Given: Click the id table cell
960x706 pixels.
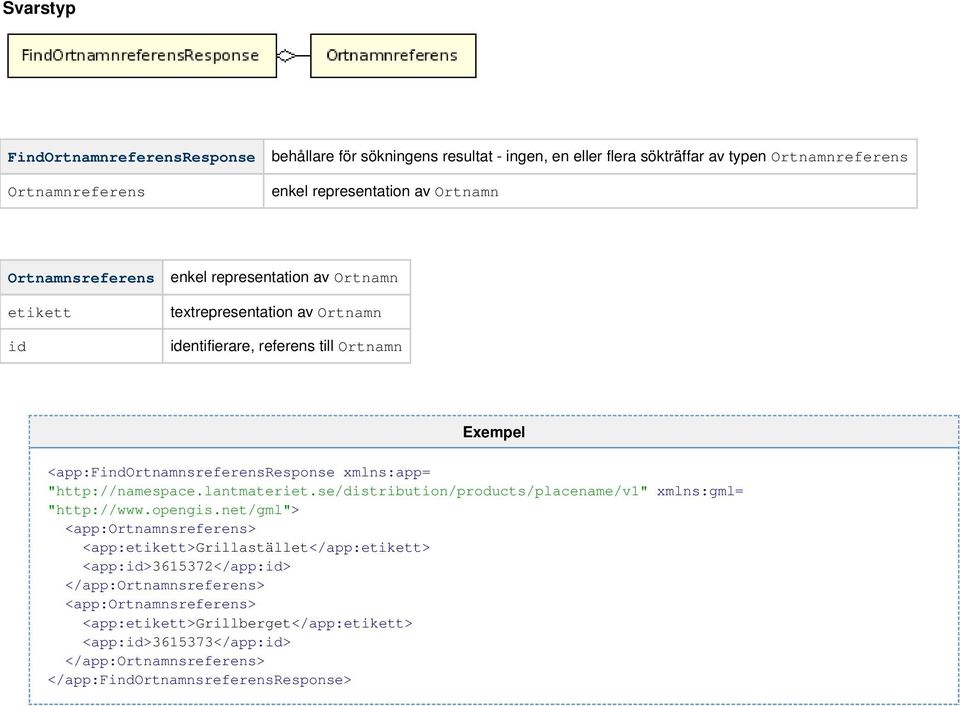Looking at the screenshot, I should pyautogui.click(x=81, y=347).
